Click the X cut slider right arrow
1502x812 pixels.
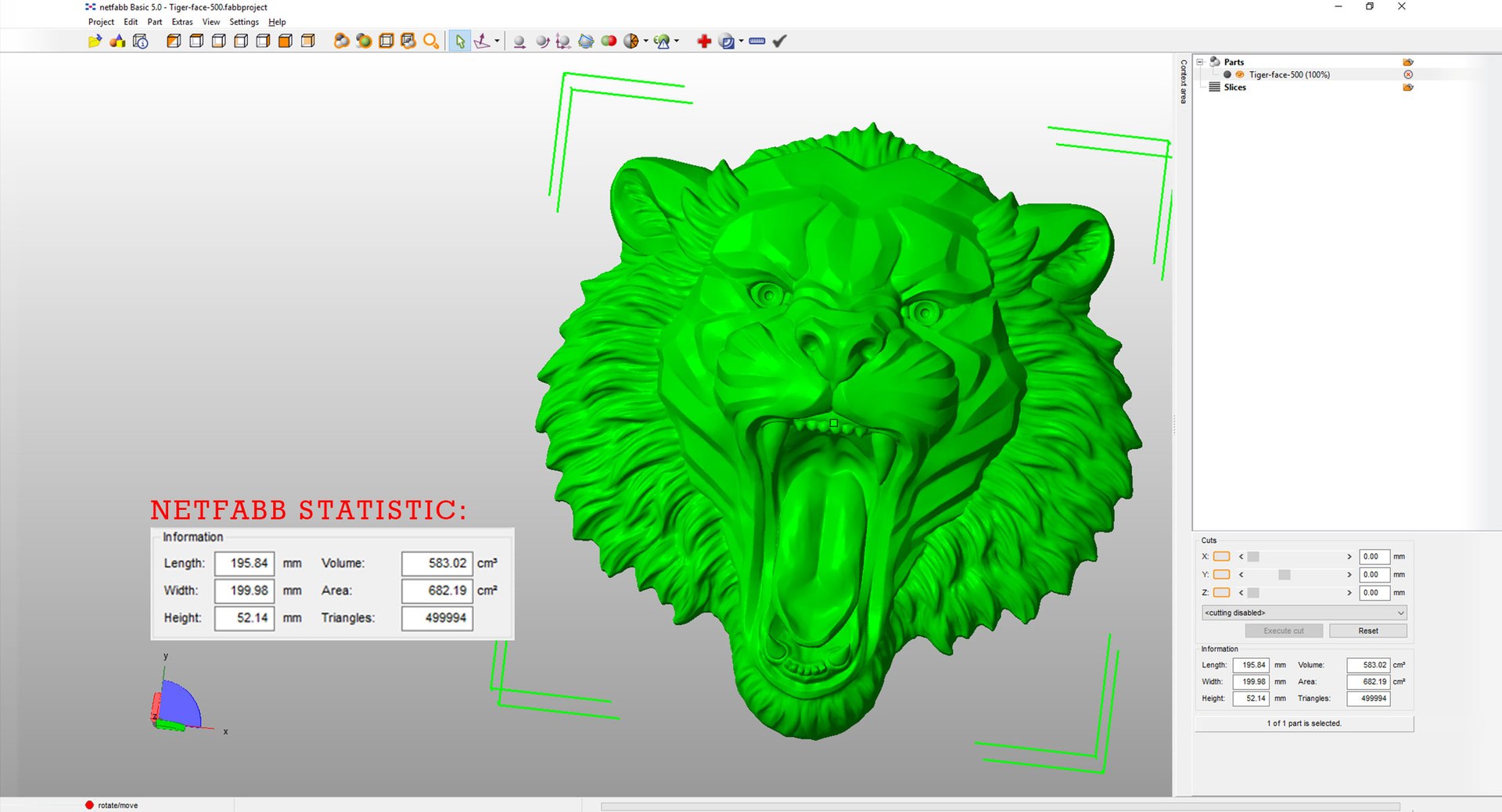pyautogui.click(x=1349, y=556)
